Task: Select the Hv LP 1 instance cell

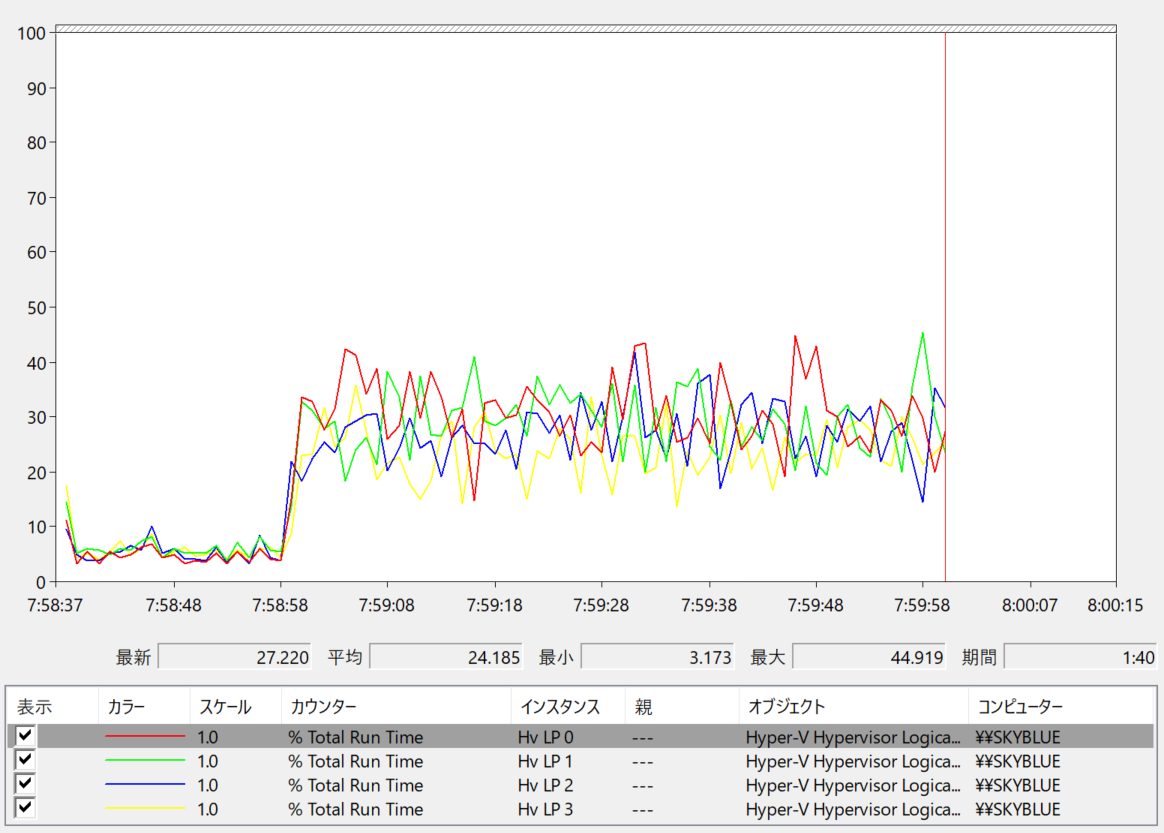Action: (x=546, y=761)
